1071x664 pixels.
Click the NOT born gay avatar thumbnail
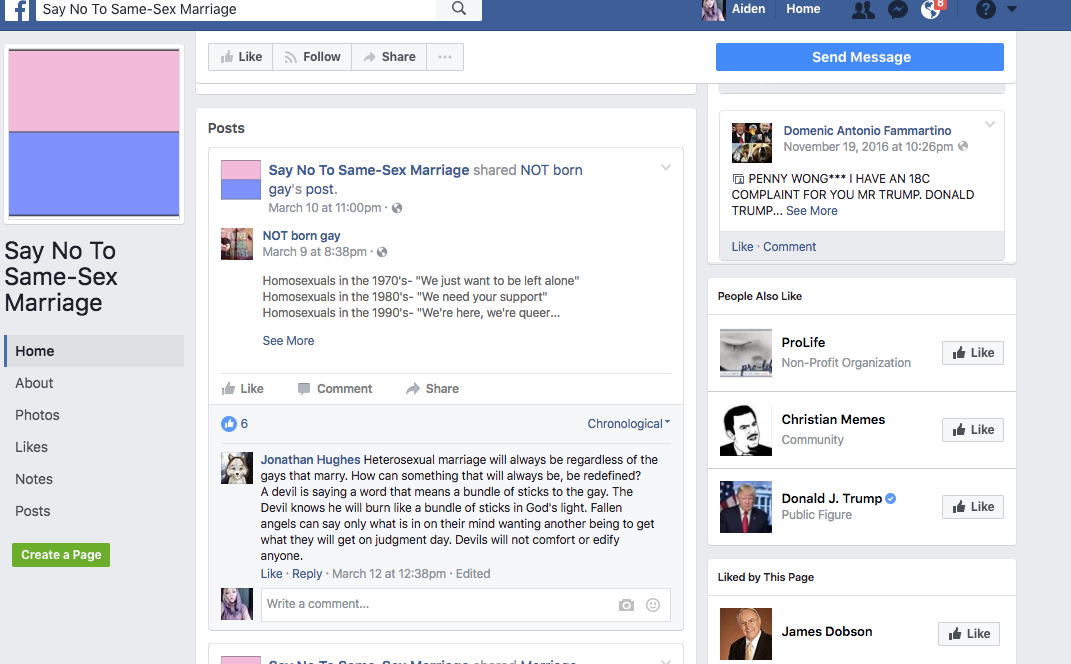[x=237, y=244]
